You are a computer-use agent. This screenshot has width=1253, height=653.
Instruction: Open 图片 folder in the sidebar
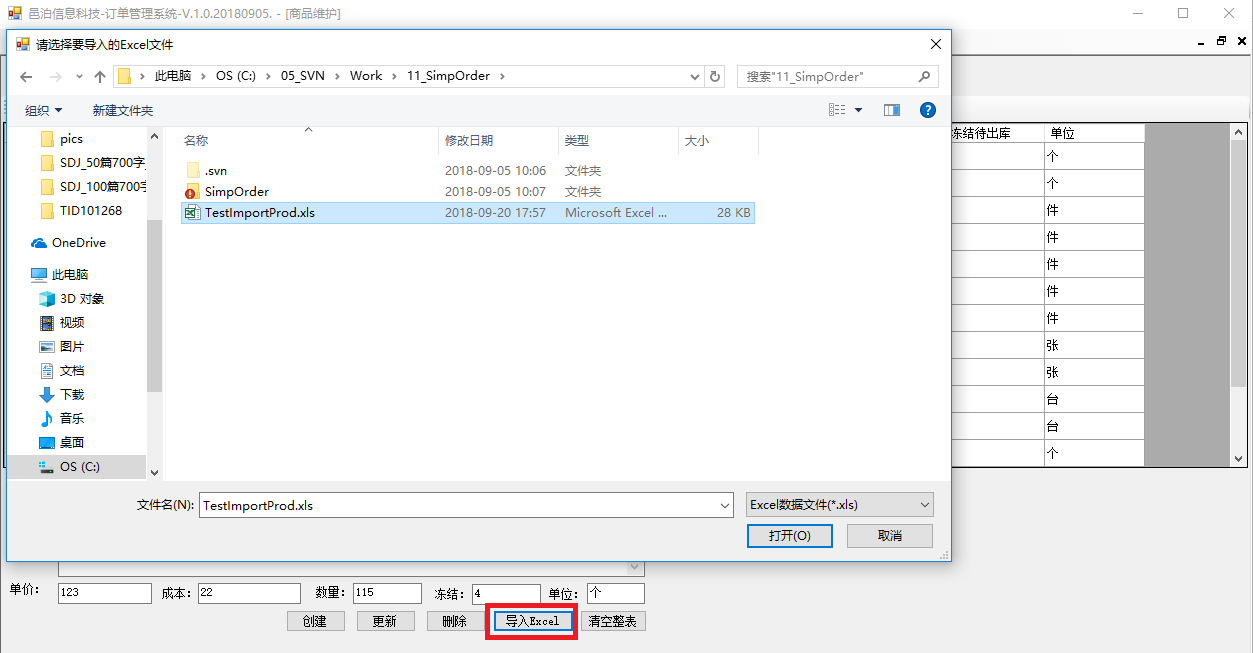click(x=71, y=346)
